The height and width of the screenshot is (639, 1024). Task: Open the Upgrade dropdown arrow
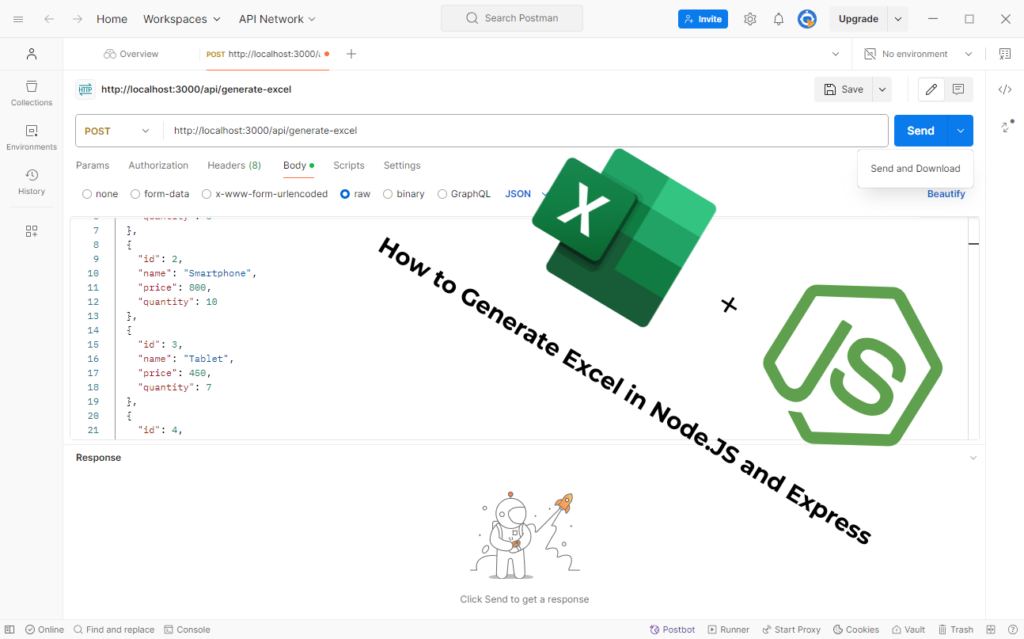[x=898, y=19]
